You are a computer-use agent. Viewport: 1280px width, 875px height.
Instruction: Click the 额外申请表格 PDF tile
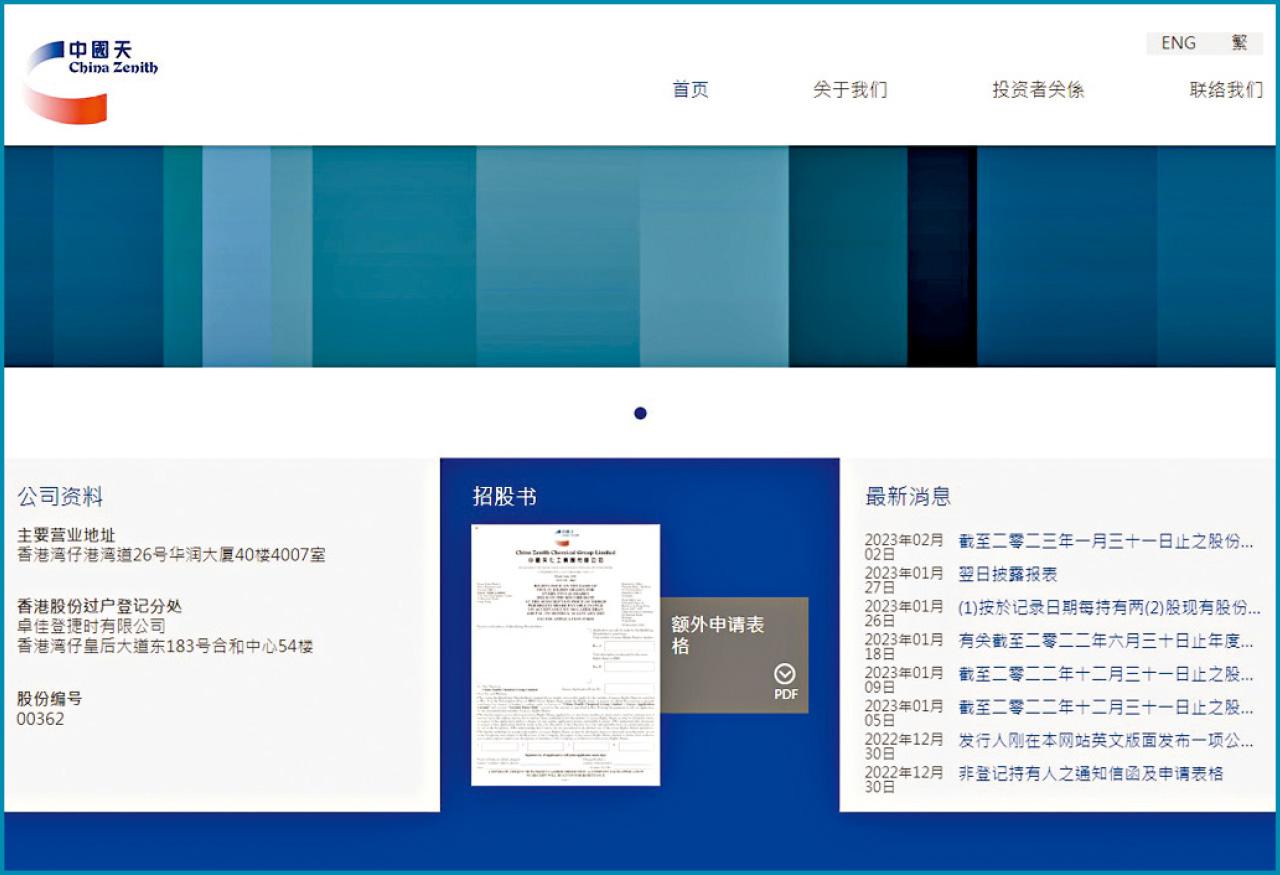pos(733,655)
